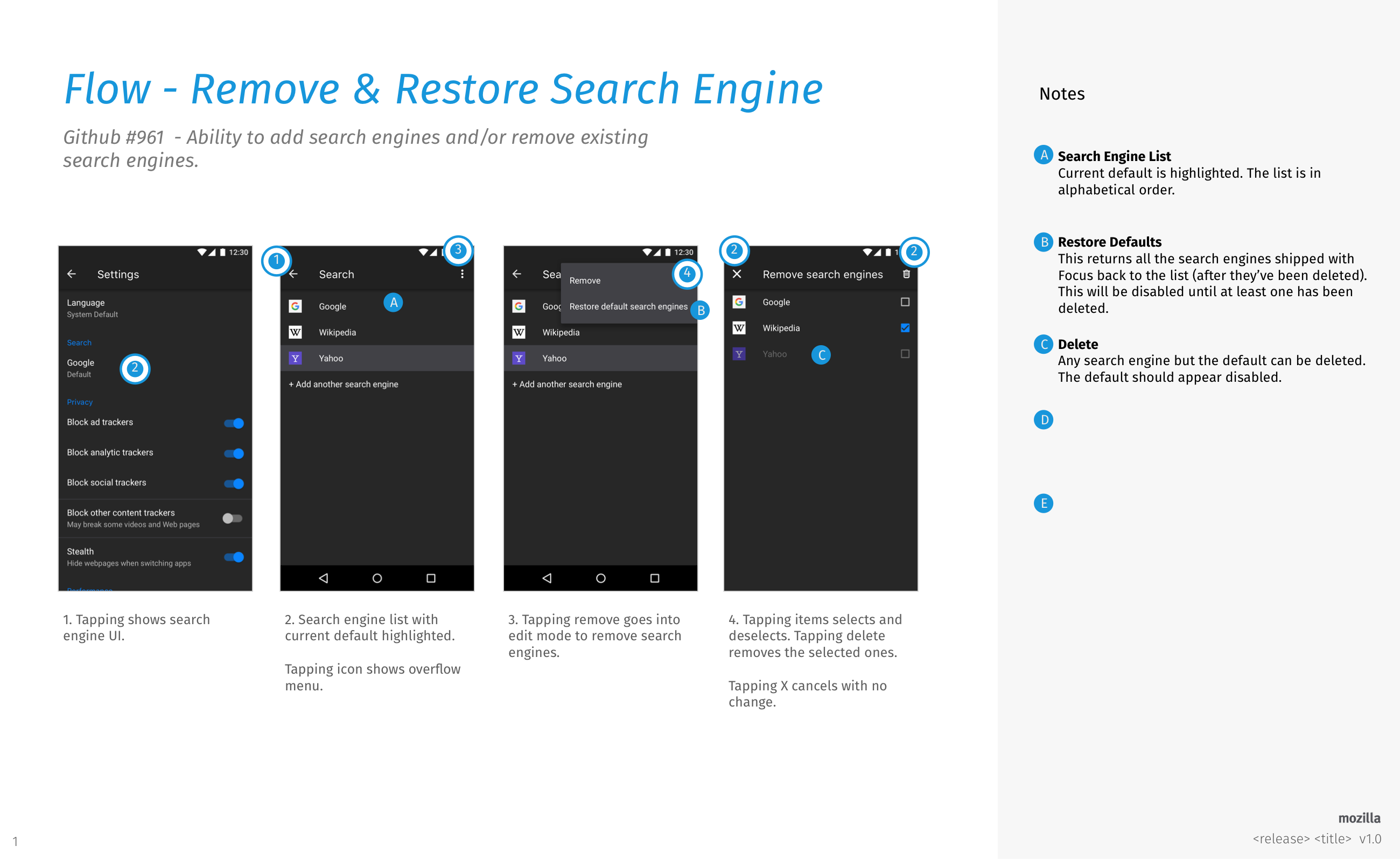Tap Android home button on second screen
The width and height of the screenshot is (1400, 860).
[x=377, y=578]
